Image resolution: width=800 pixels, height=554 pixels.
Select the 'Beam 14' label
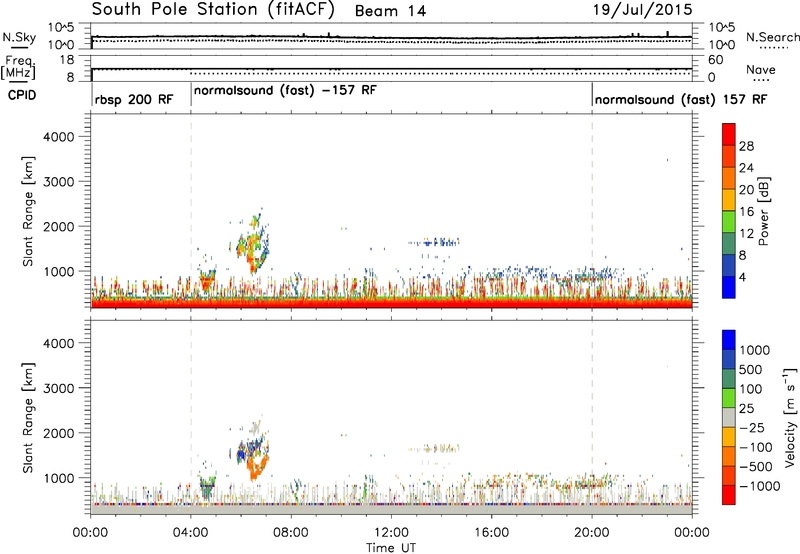pyautogui.click(x=390, y=11)
